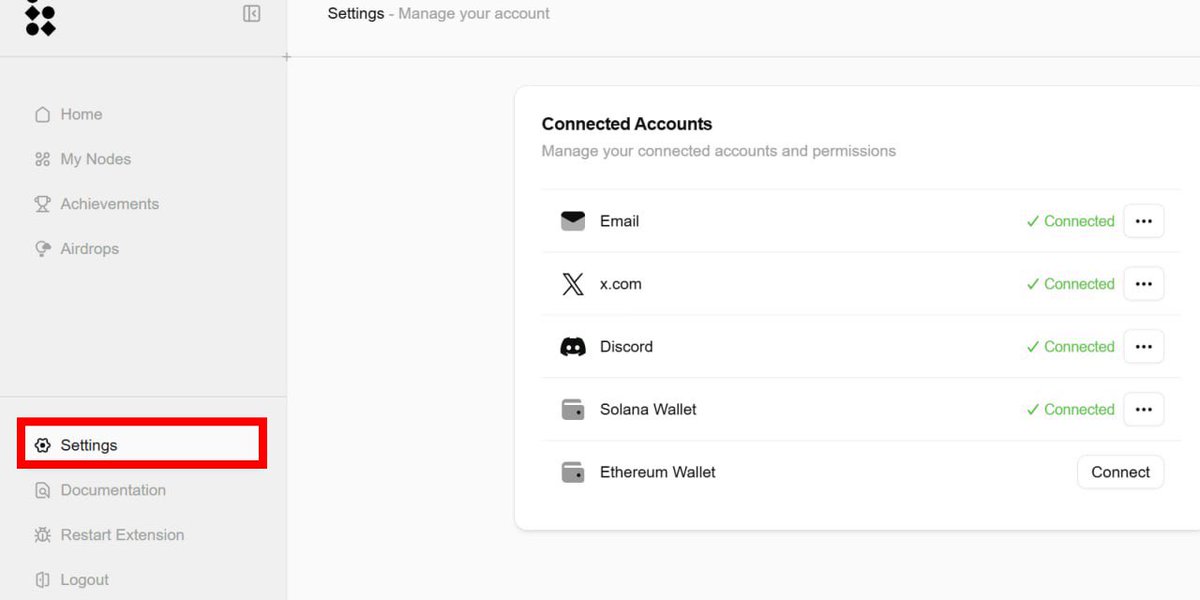
Task: Click the Solana Wallet row label
Action: coord(648,409)
